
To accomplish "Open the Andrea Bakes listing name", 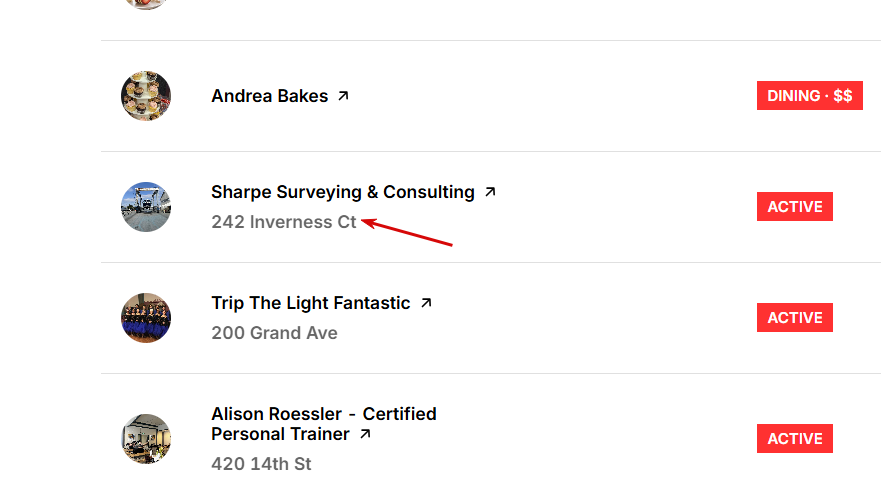I will point(269,96).
